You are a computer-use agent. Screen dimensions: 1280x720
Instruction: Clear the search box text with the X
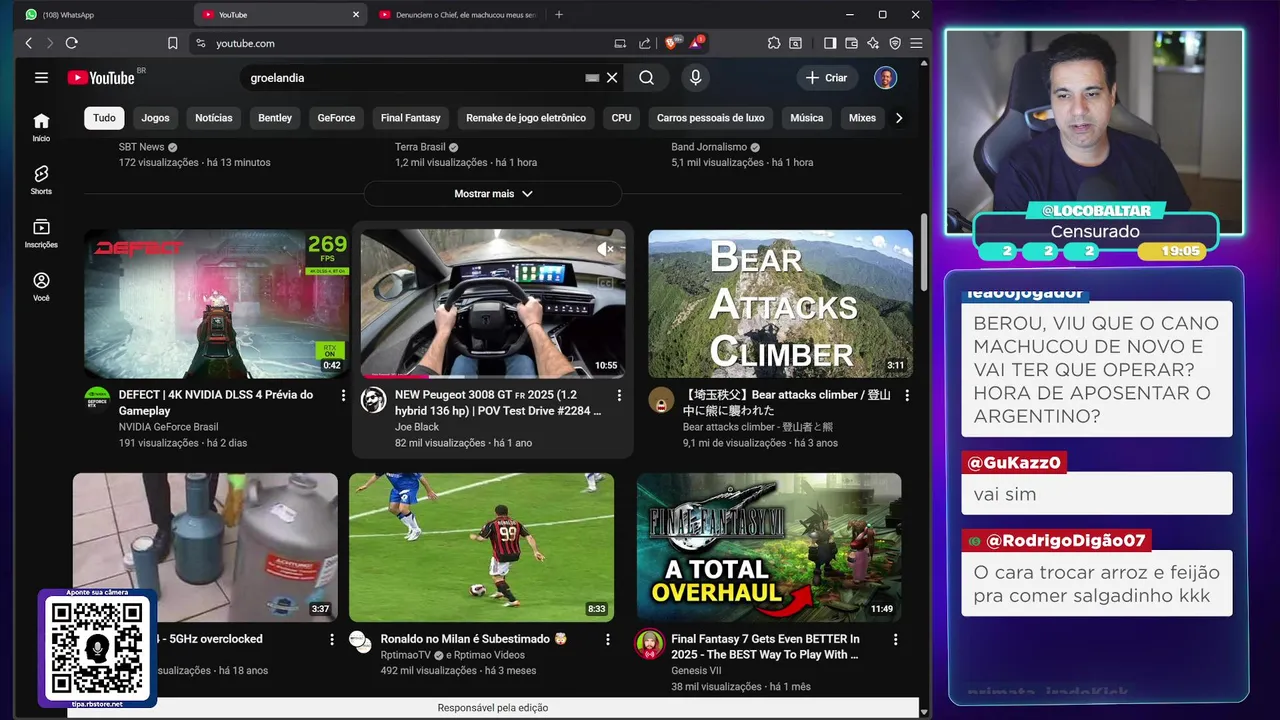point(612,77)
